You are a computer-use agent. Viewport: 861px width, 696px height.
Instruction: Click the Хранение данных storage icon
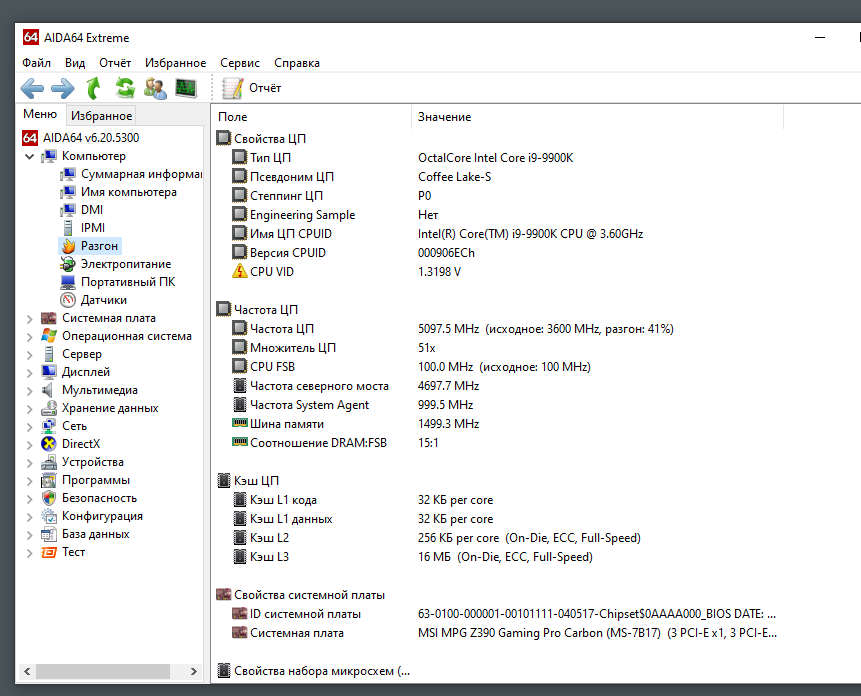(49, 408)
